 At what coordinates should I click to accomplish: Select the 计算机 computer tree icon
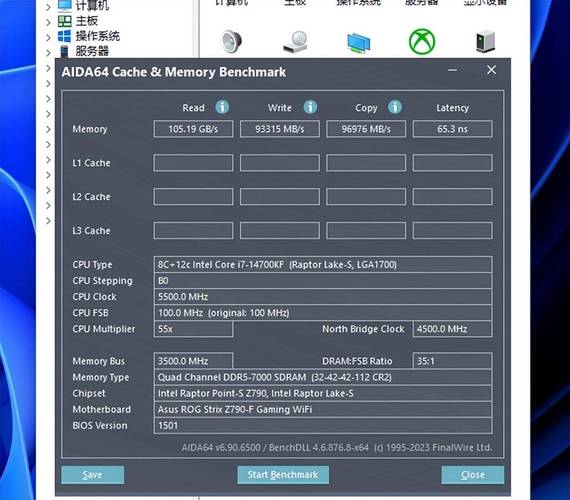pos(65,5)
